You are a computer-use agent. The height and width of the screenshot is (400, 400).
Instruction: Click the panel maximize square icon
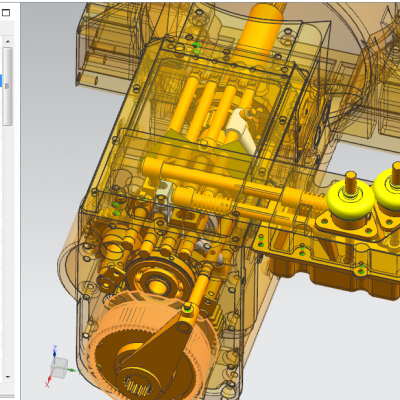[6, 13]
